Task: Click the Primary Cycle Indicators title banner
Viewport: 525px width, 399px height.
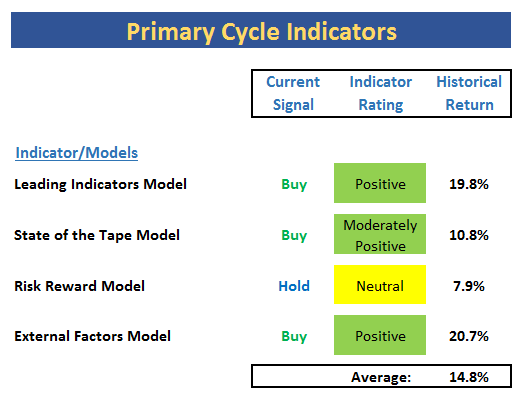Action: pos(261,30)
